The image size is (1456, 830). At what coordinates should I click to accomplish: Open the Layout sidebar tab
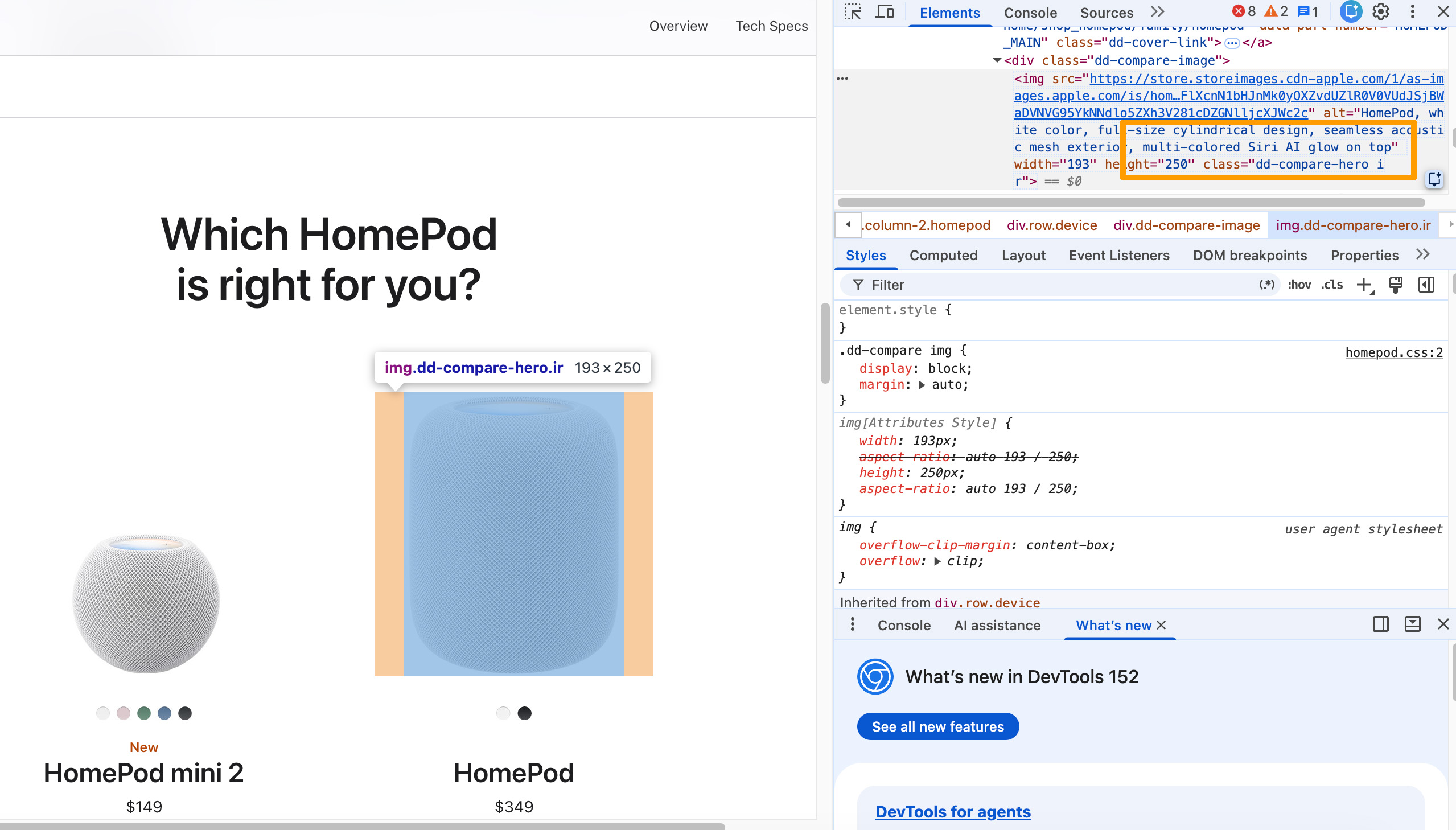[x=1023, y=256]
